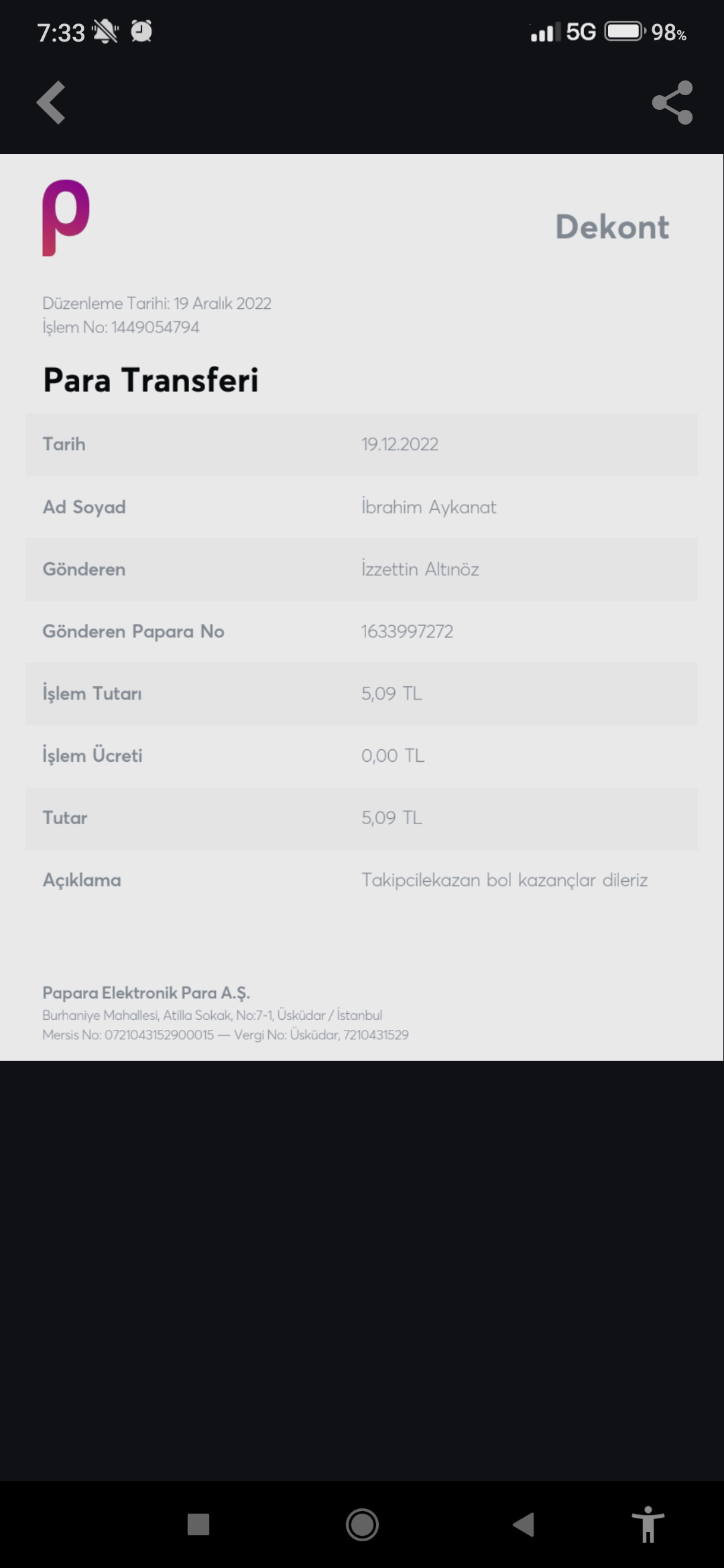
Task: Tap the Papara logo
Action: pyautogui.click(x=66, y=218)
